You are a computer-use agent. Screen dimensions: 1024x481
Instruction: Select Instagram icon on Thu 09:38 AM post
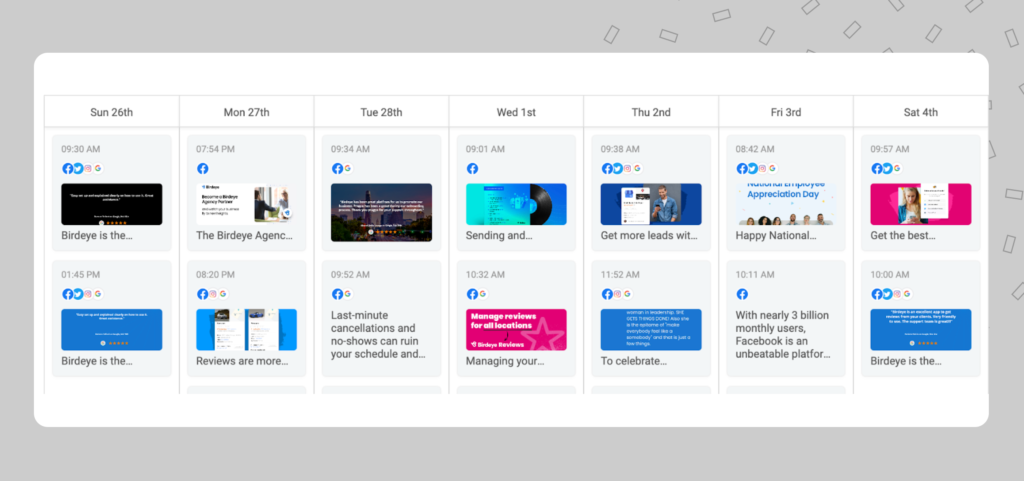627,168
